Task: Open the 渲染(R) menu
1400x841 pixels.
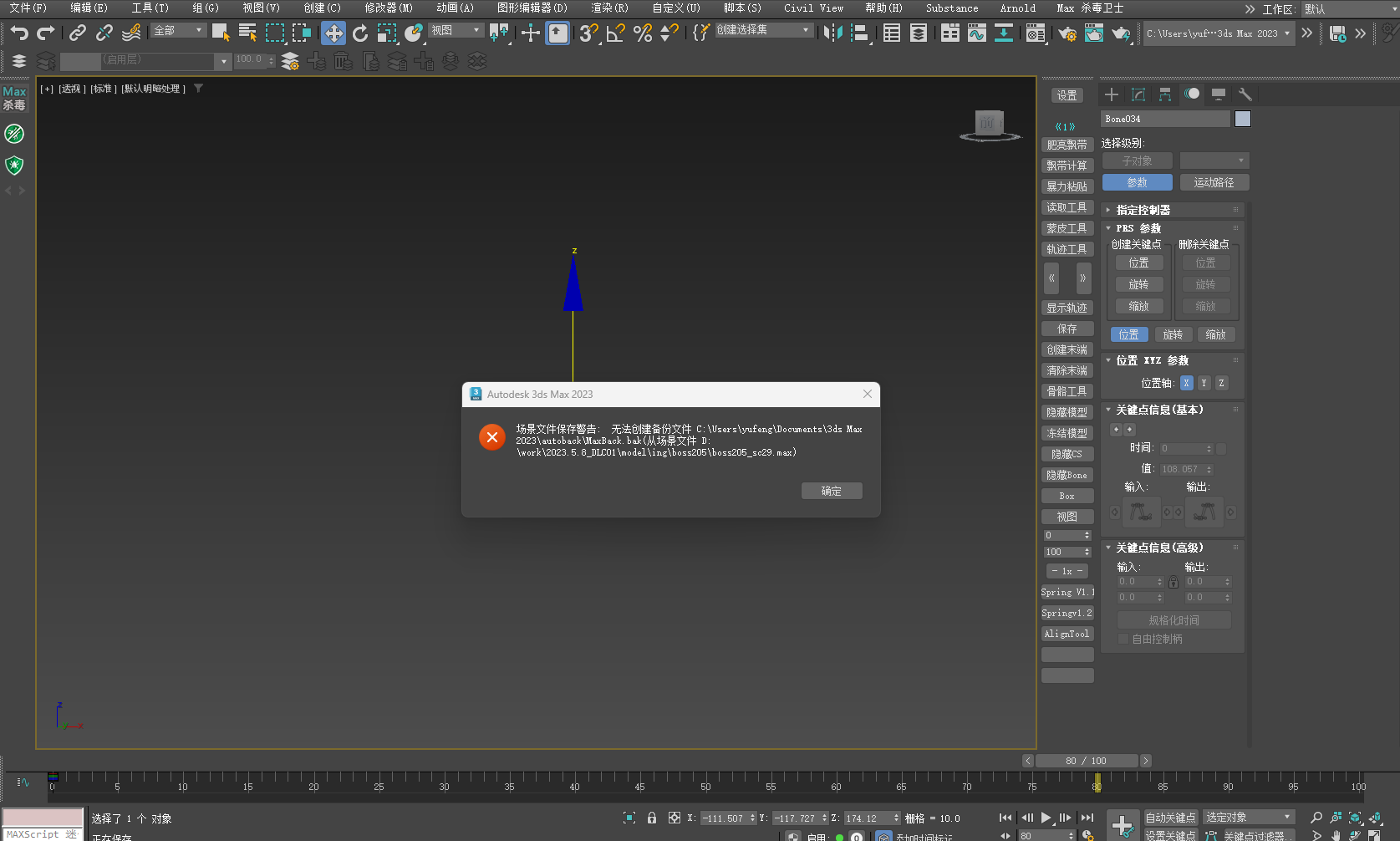Action: point(609,8)
